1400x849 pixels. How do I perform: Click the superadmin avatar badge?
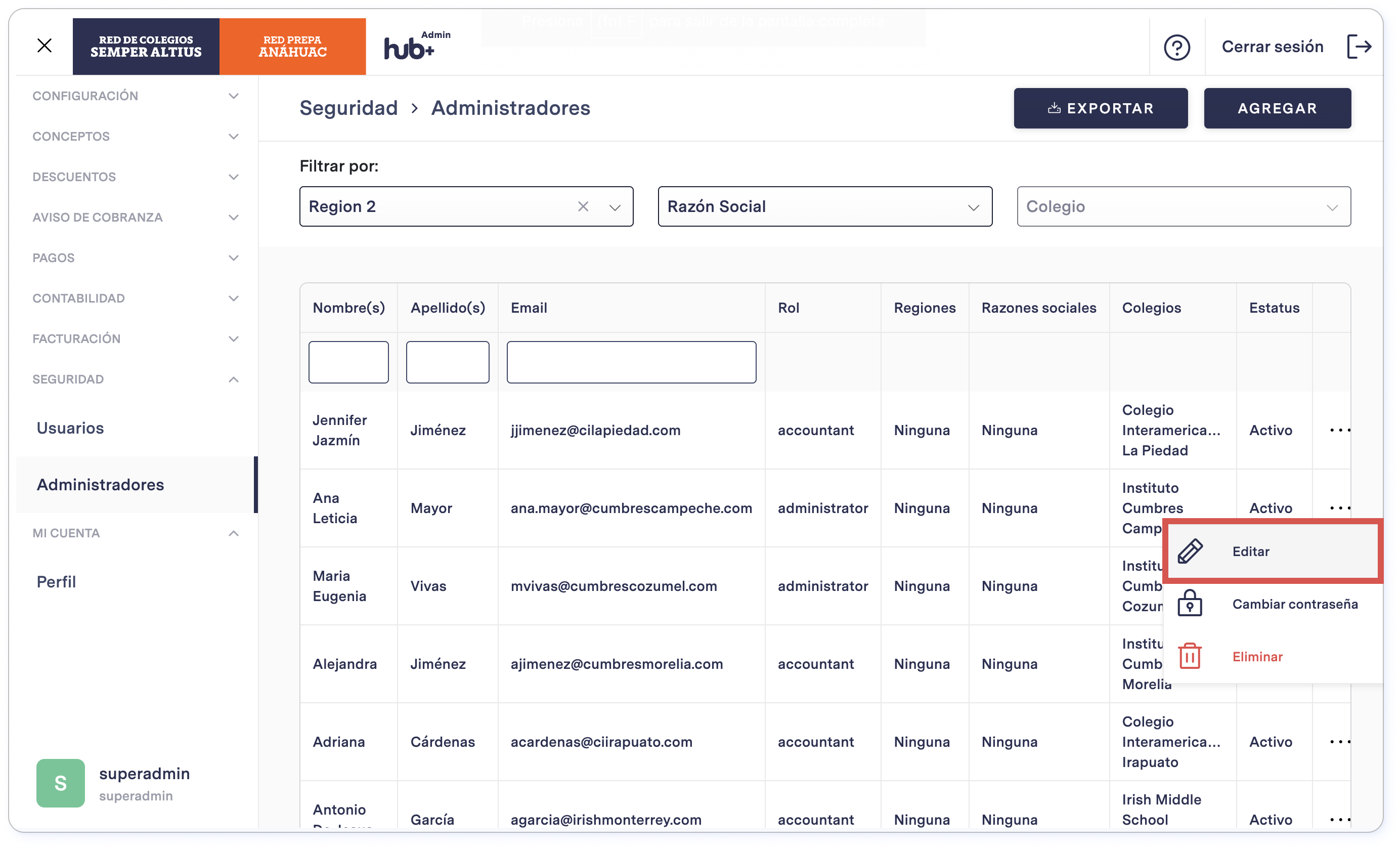click(x=61, y=783)
